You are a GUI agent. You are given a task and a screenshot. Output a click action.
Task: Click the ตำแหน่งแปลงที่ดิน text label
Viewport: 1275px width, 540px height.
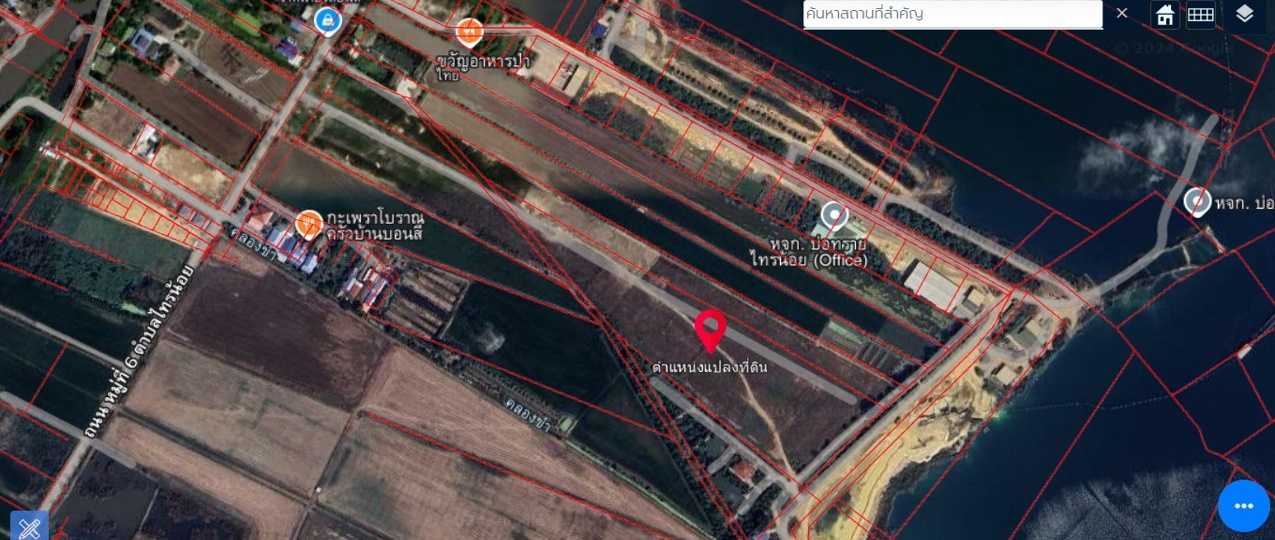[710, 367]
